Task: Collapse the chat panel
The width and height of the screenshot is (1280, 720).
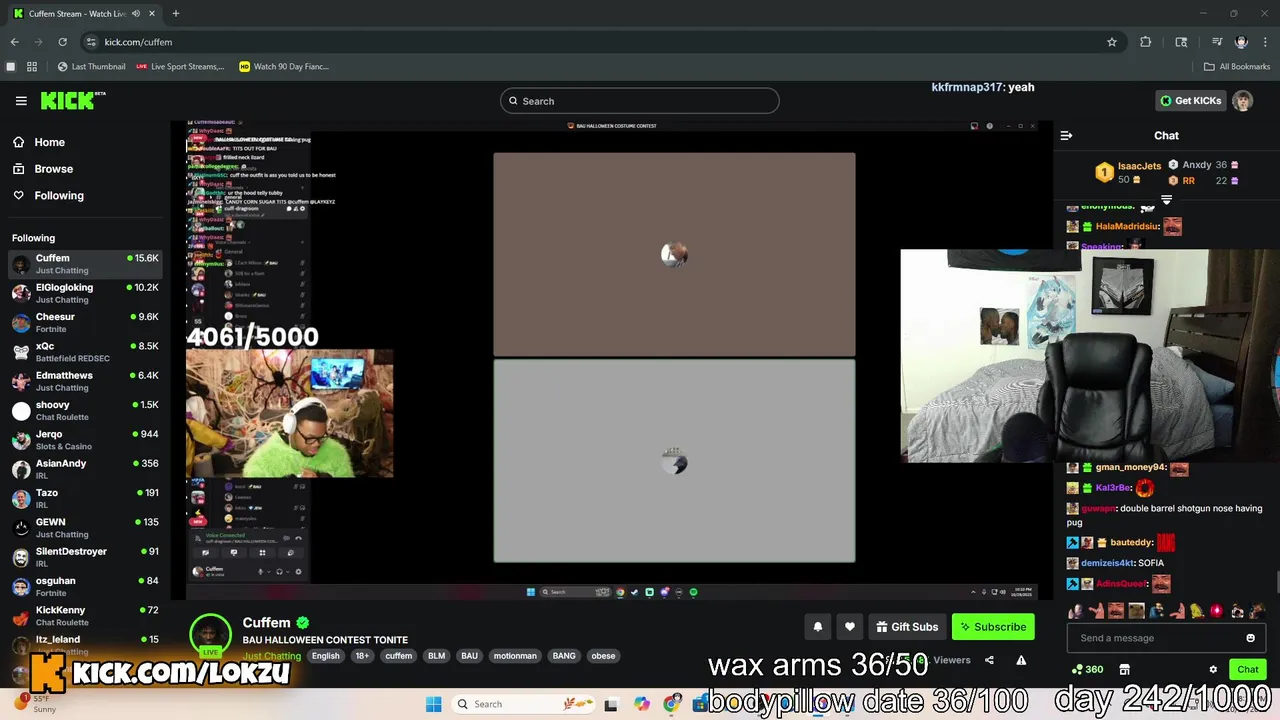Action: [1066, 135]
